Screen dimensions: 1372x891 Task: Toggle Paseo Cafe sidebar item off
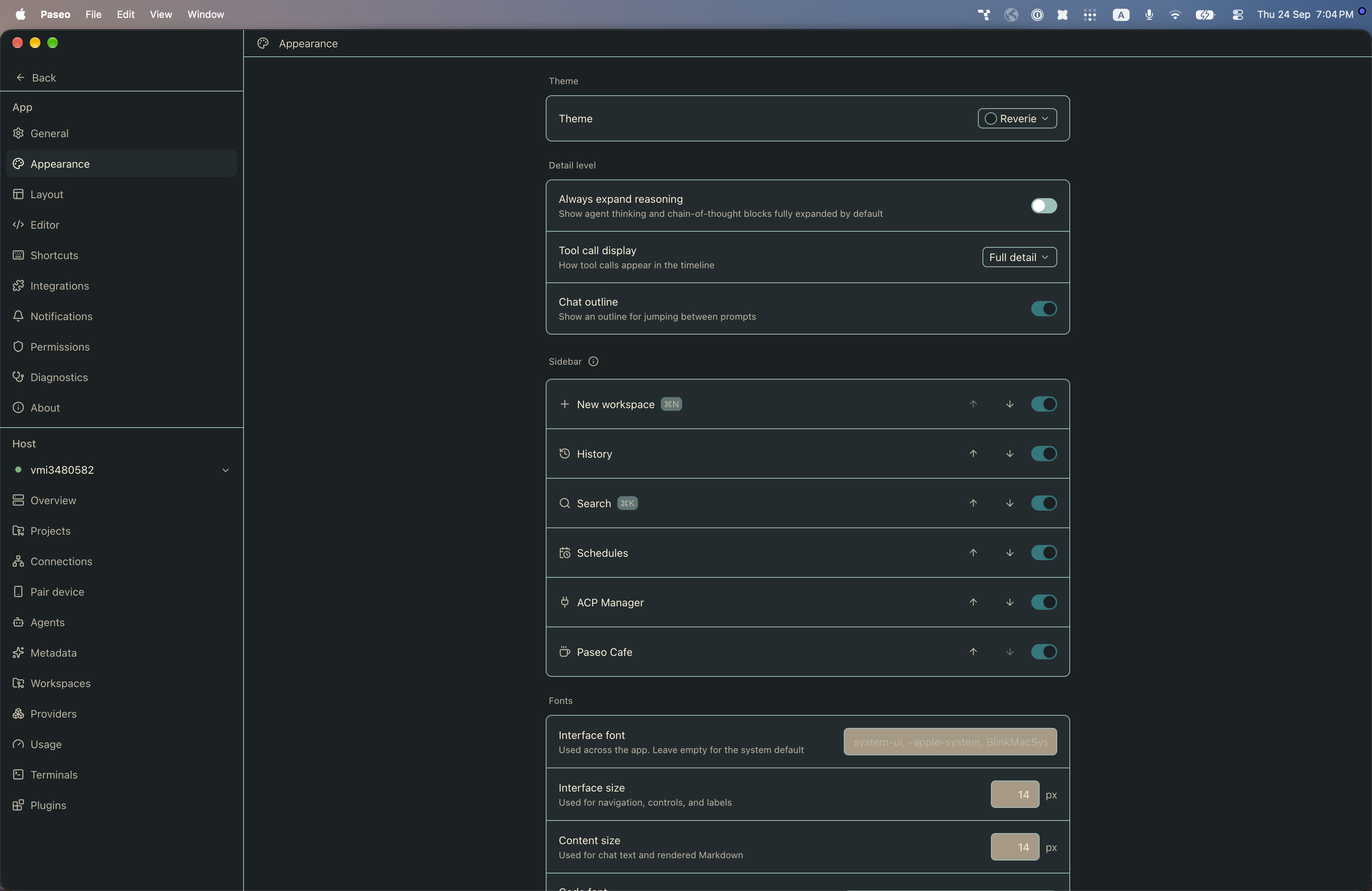(1044, 652)
